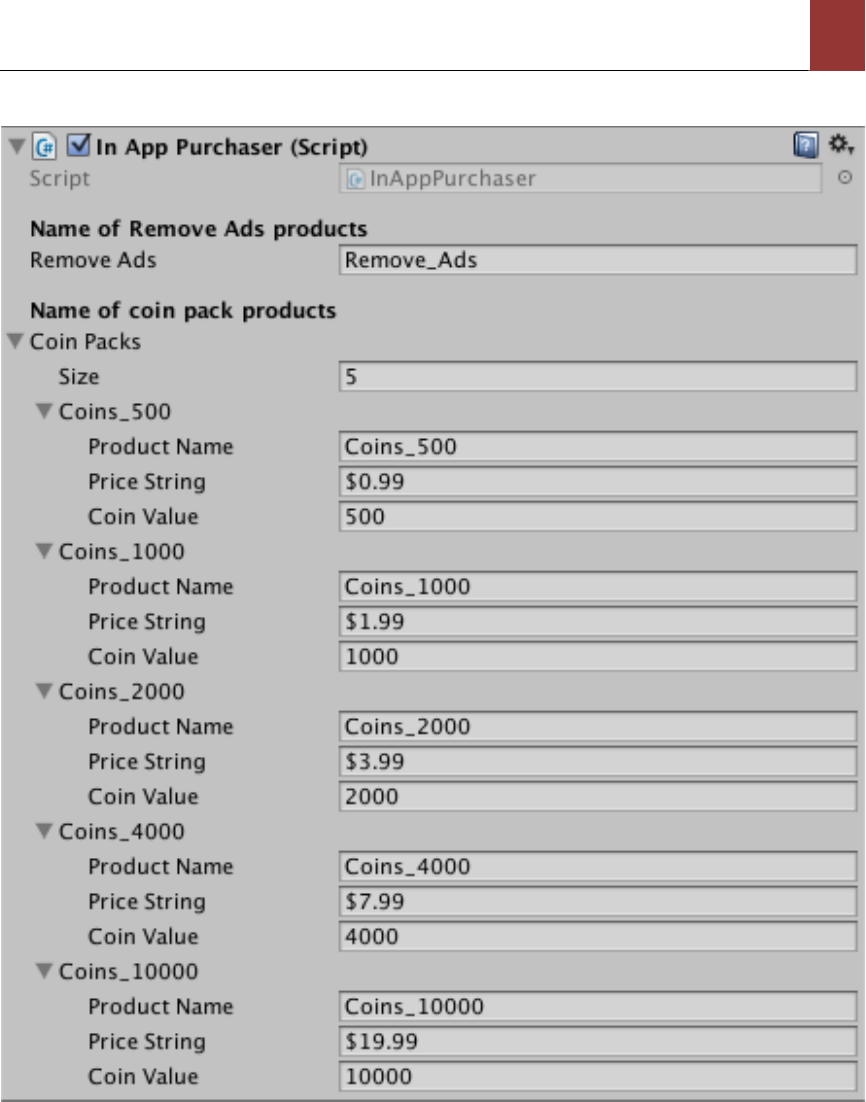Collapse the Coins_2000 element
Screen dimensions: 866x1102
click(44, 692)
